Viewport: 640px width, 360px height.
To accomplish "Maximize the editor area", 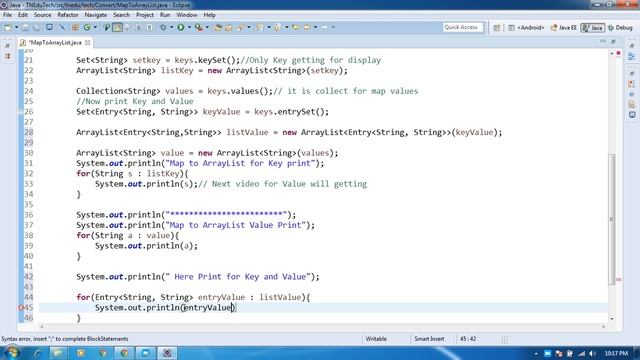I will (x=613, y=42).
